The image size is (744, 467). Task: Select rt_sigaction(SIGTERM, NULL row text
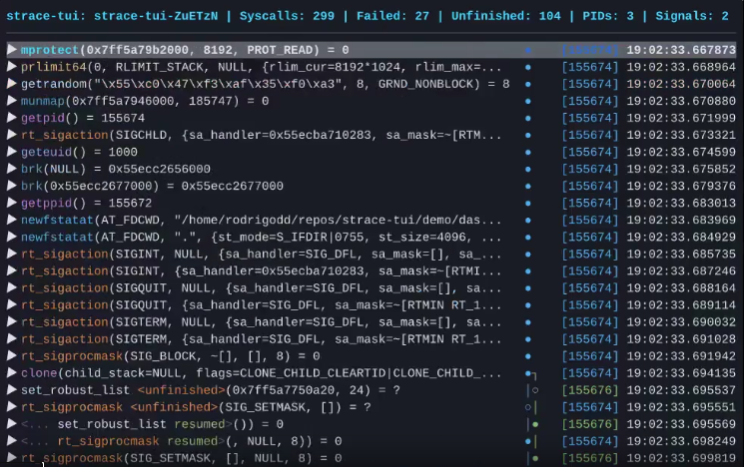pos(261,322)
